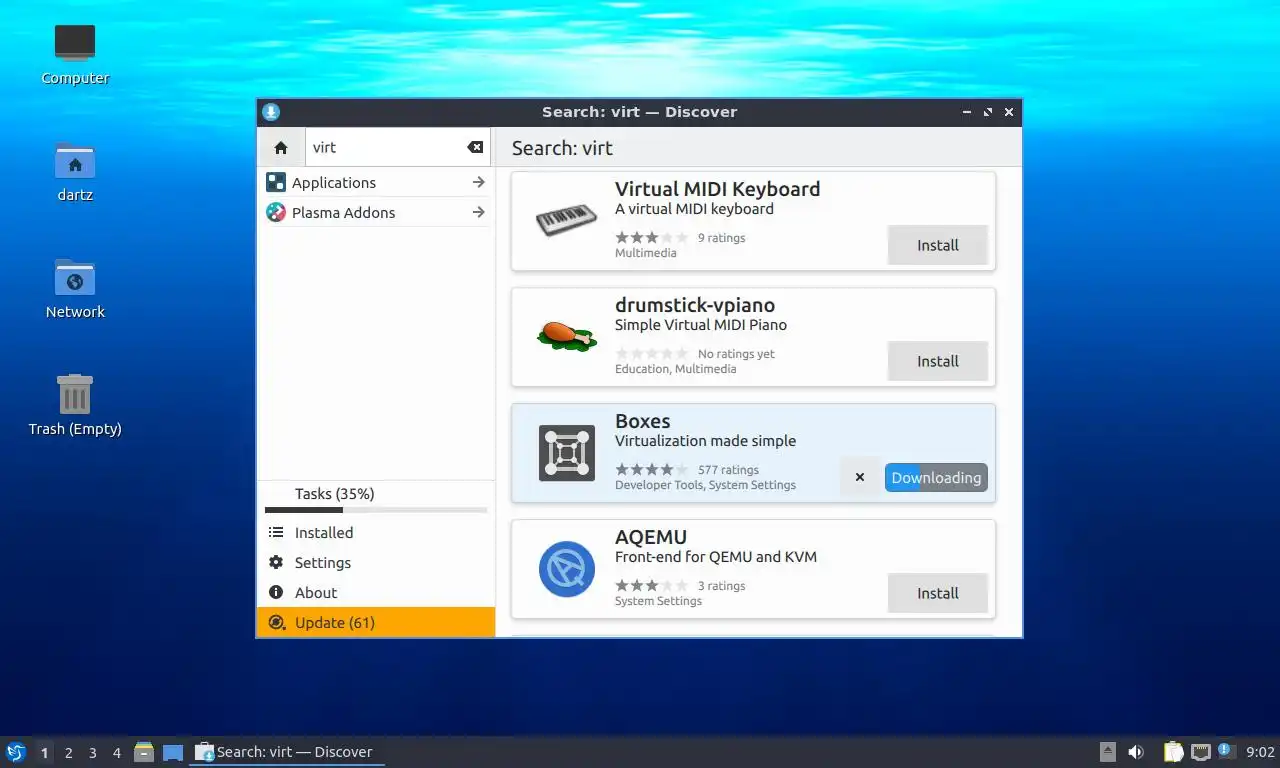Click "Simple Virtual MIDI Piano" description
Image resolution: width=1280 pixels, height=768 pixels.
[701, 325]
